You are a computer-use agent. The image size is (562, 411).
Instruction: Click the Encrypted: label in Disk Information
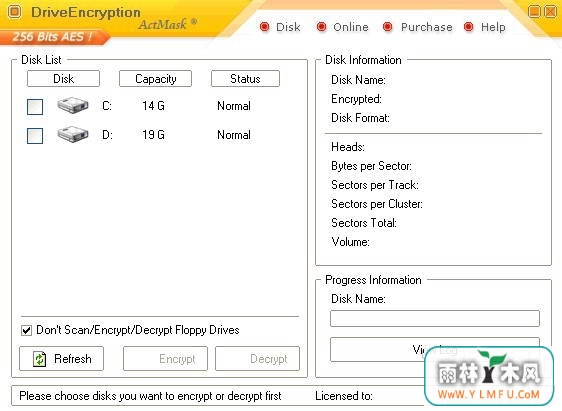(356, 99)
